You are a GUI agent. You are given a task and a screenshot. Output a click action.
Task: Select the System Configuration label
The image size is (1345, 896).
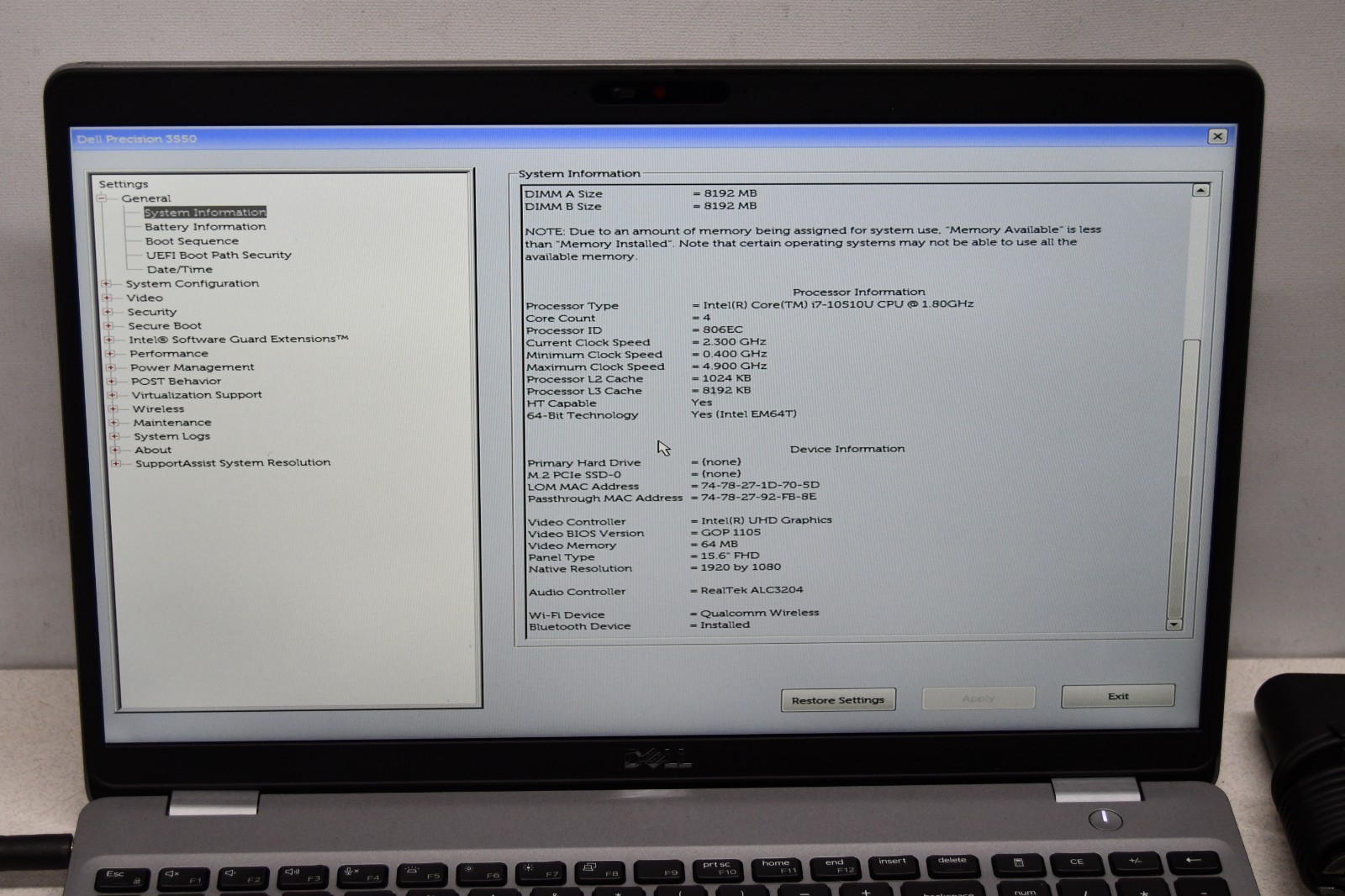(x=193, y=284)
